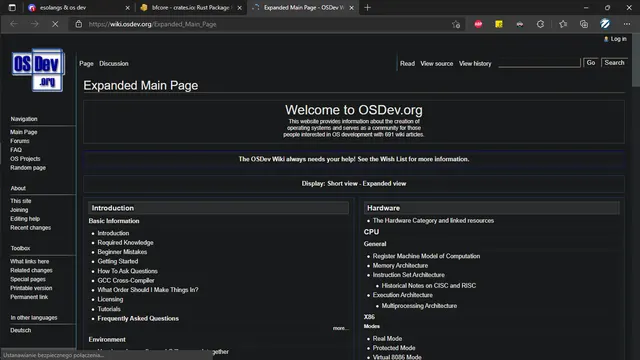Open the extensions puzzle icon
This screenshot has height=360, width=640.
coord(540,24)
